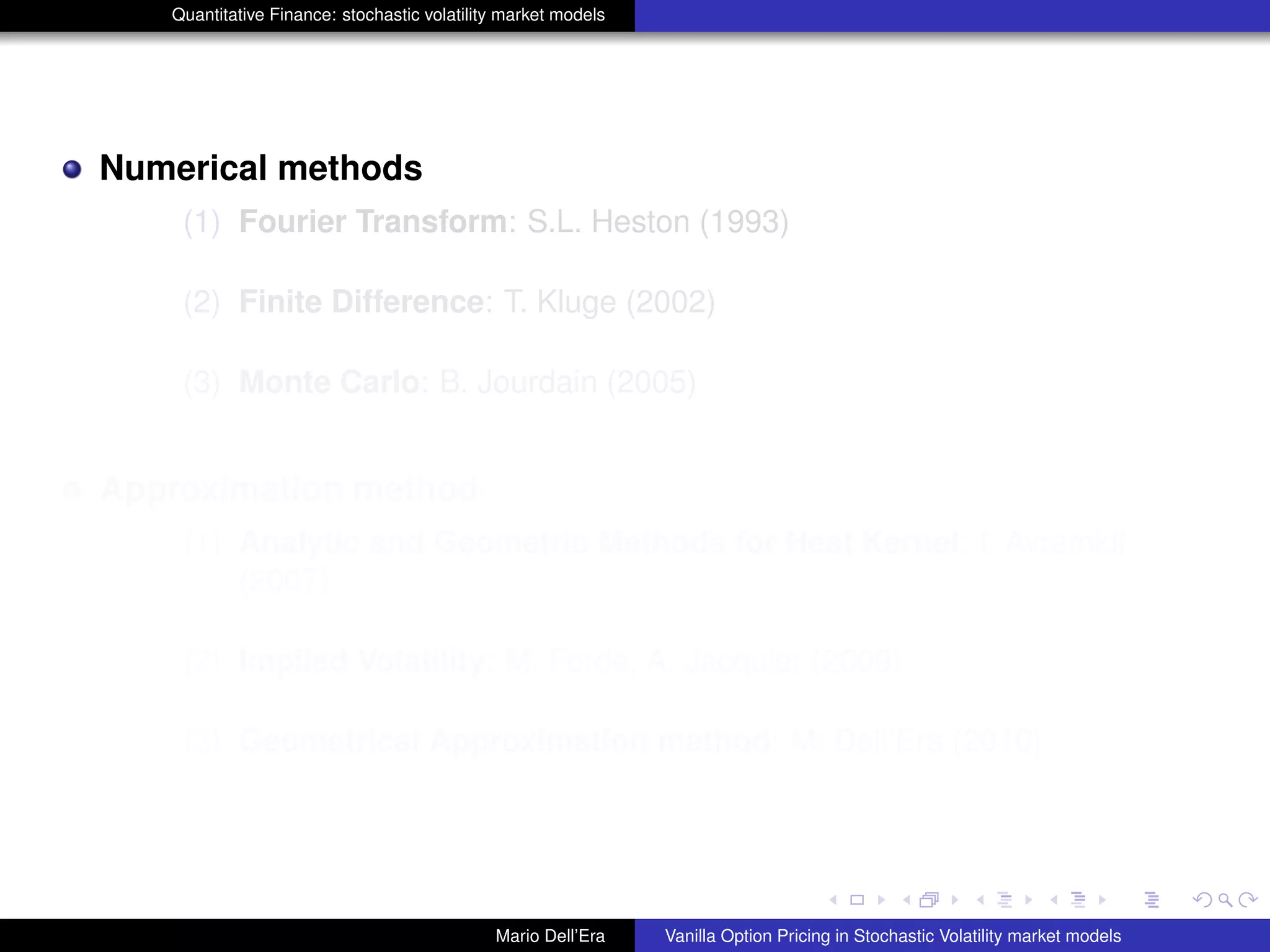Jump to previous section arrow
This screenshot has width=1270, height=952.
pyautogui.click(x=1054, y=900)
